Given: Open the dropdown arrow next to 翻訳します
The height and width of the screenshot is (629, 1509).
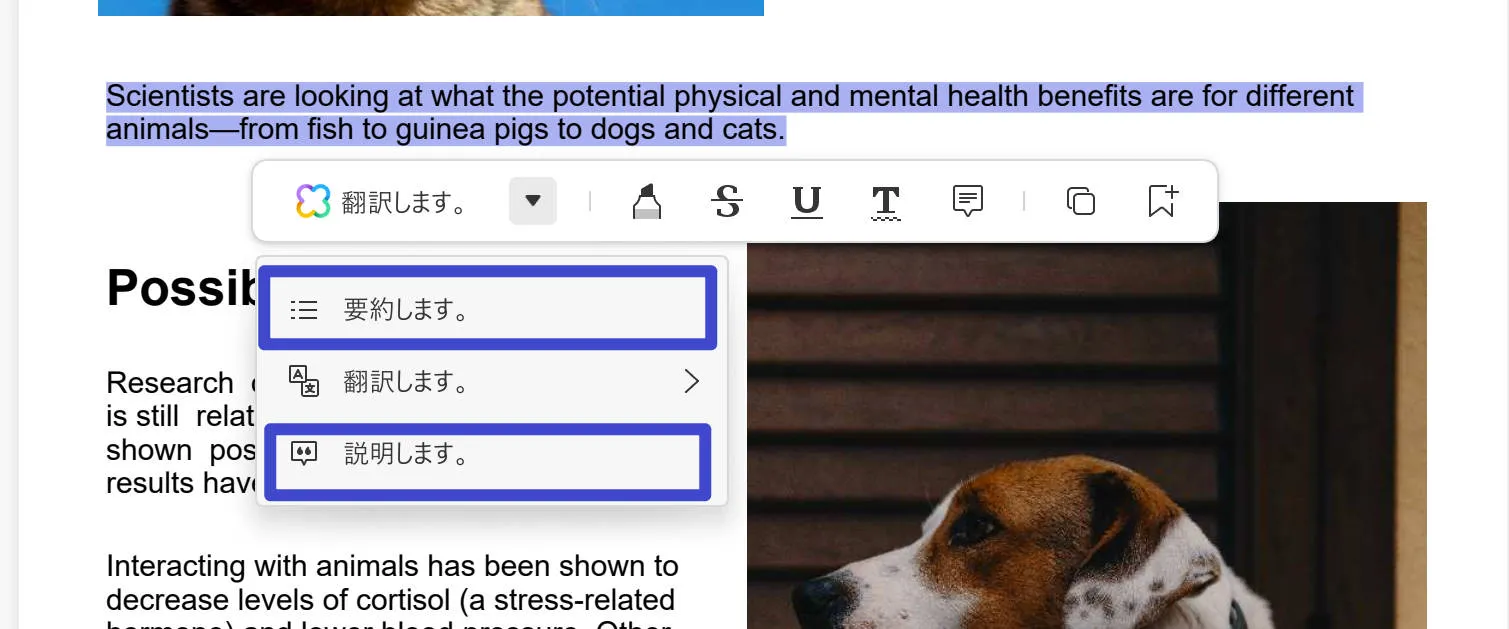Looking at the screenshot, I should 533,201.
